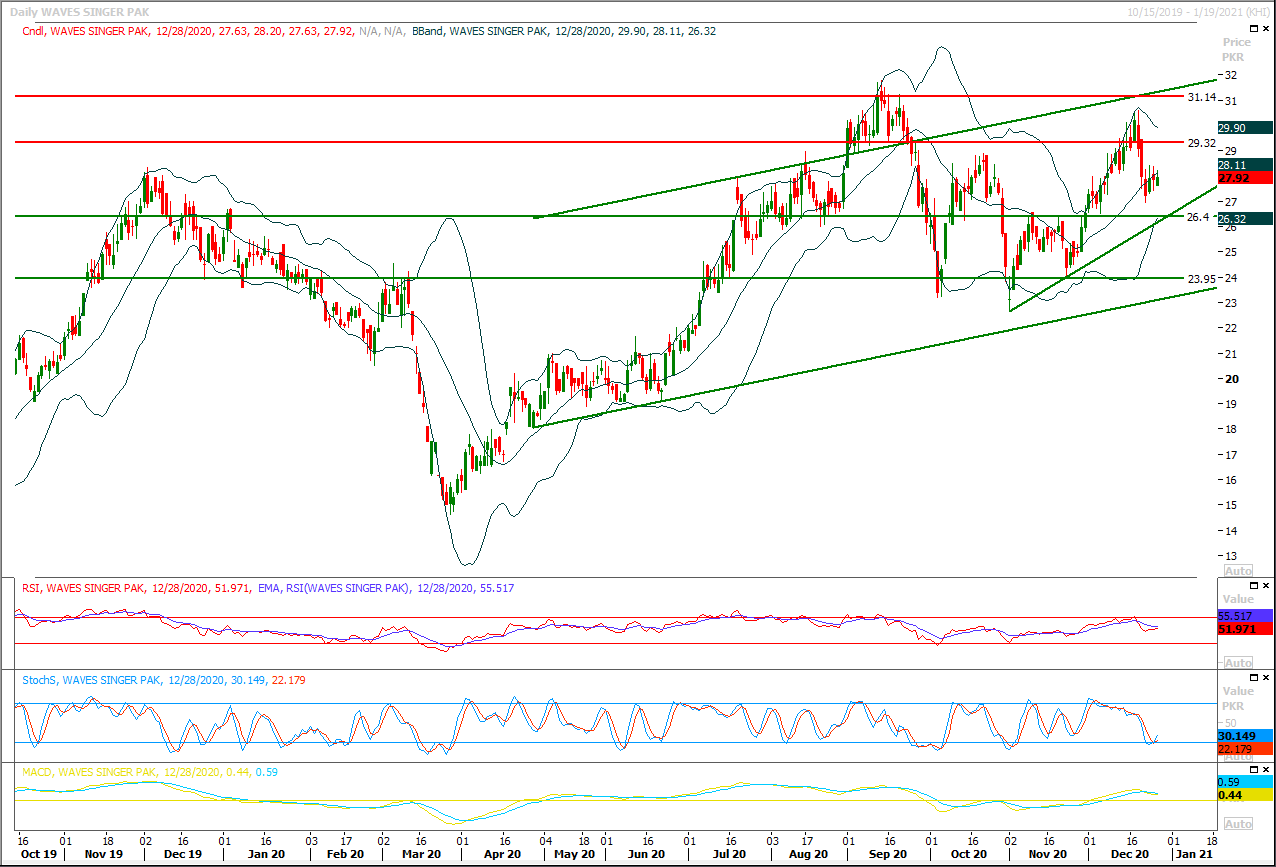Click the Jan 21 month label
This screenshot has width=1276, height=867.
pos(1196,855)
